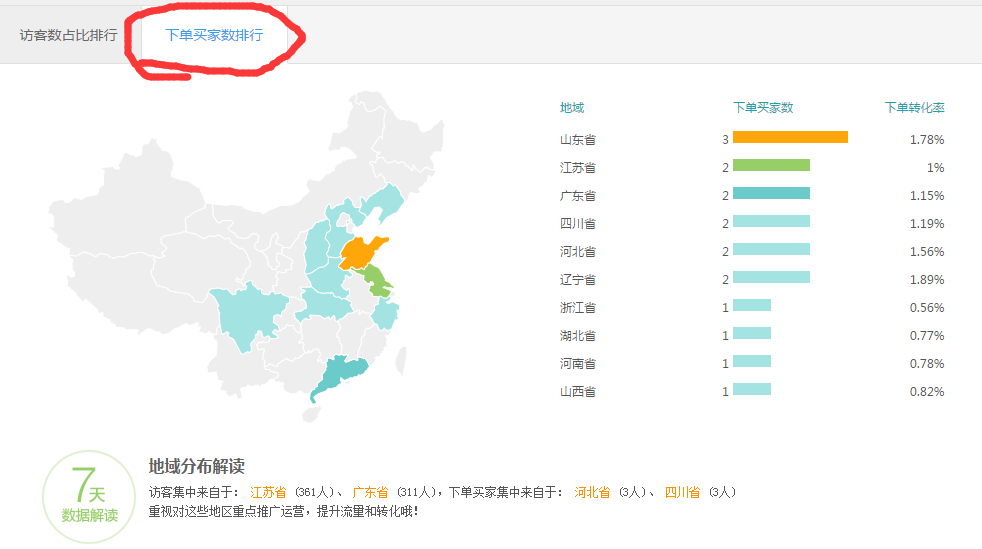The height and width of the screenshot is (549, 982).
Task: Click the bar for 辽宁省
Action: (x=772, y=277)
